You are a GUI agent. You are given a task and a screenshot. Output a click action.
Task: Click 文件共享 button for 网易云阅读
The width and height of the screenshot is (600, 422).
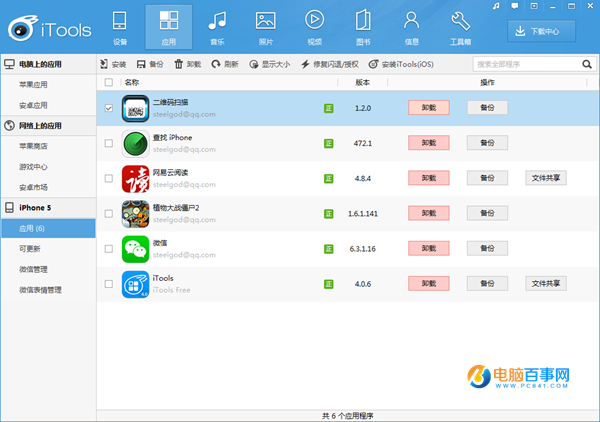click(546, 178)
